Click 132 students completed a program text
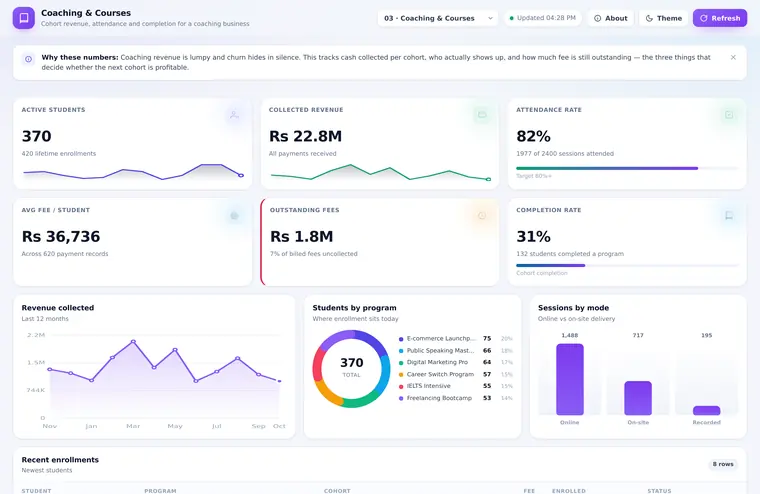 point(570,254)
